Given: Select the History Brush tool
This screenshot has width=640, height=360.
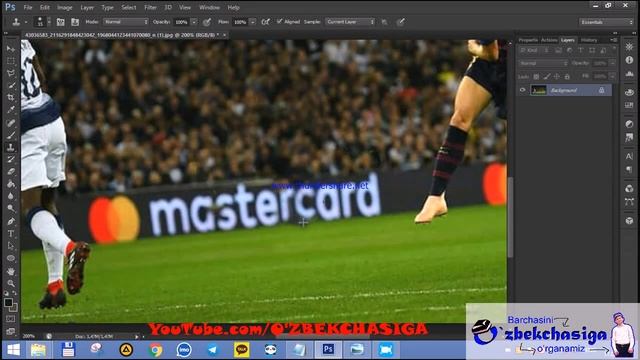Looking at the screenshot, I should tap(11, 159).
